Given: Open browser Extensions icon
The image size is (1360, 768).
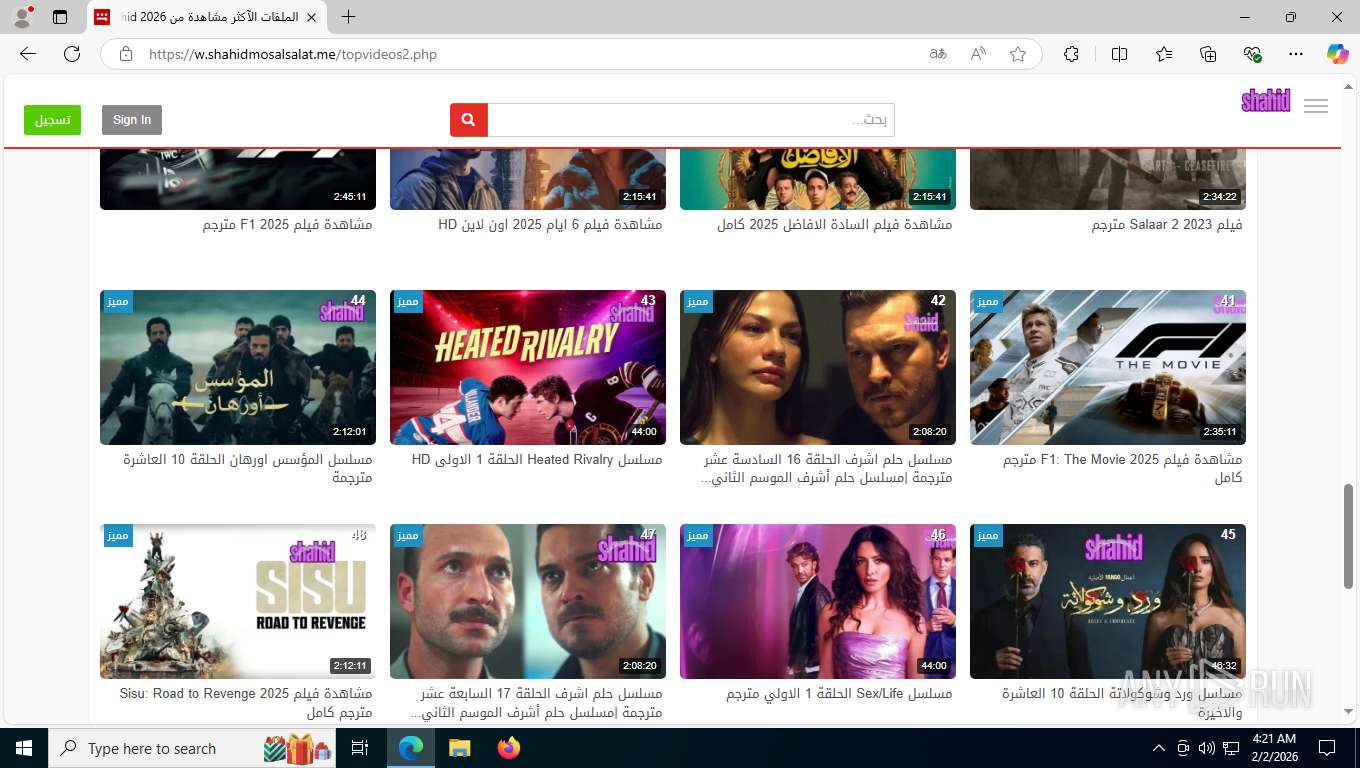Looking at the screenshot, I should pos(1071,54).
